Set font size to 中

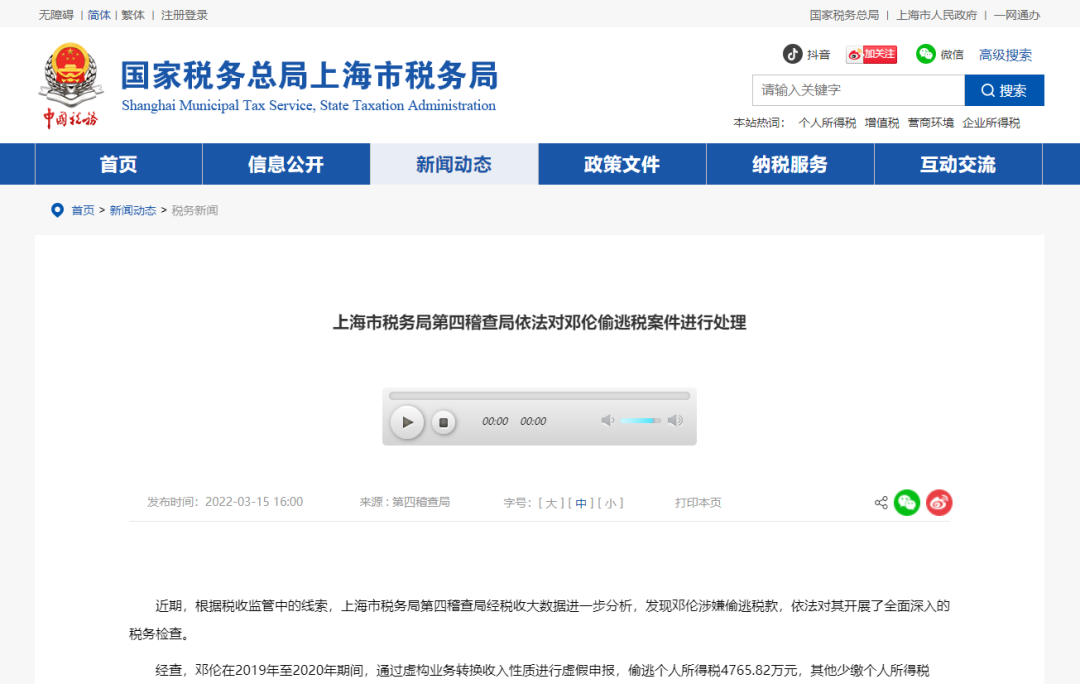coord(581,504)
